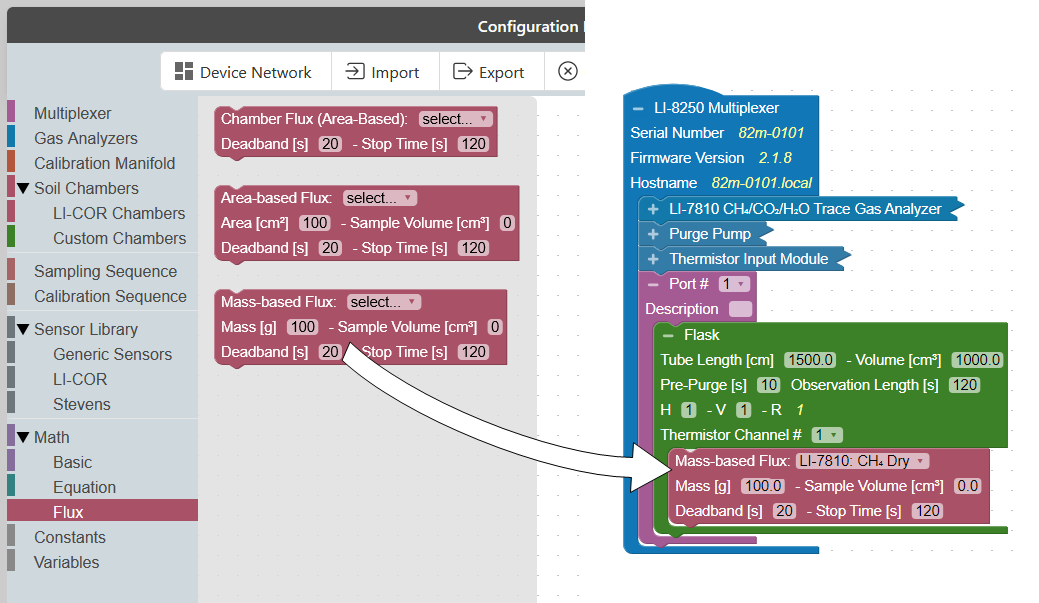Open the LI-7810: CH₄ Dry dropdown
1039x603 pixels.
pyautogui.click(x=862, y=461)
